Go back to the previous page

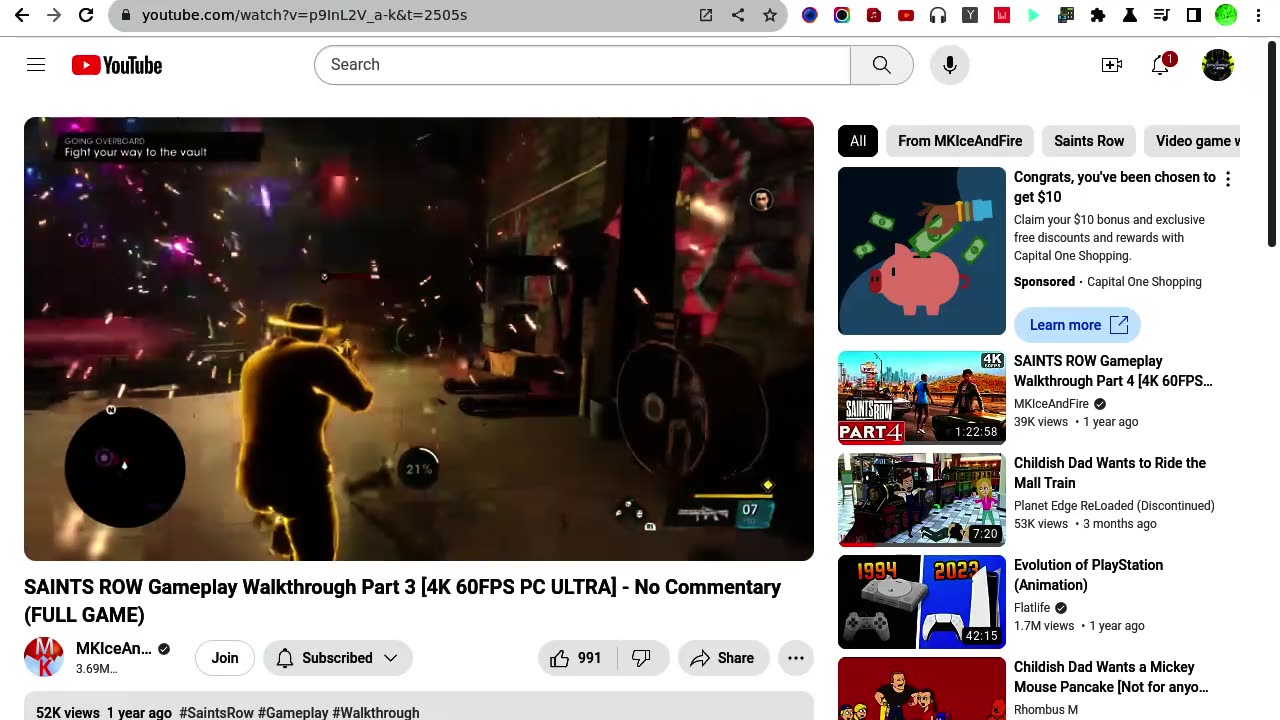tap(22, 15)
